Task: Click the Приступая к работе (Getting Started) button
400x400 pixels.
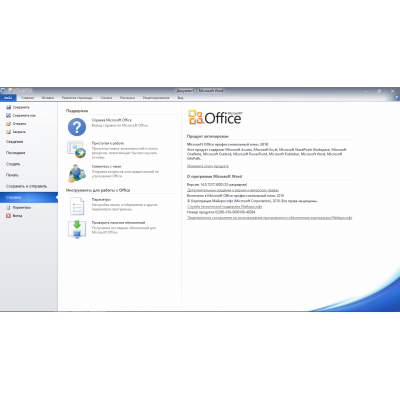Action: coord(77,149)
